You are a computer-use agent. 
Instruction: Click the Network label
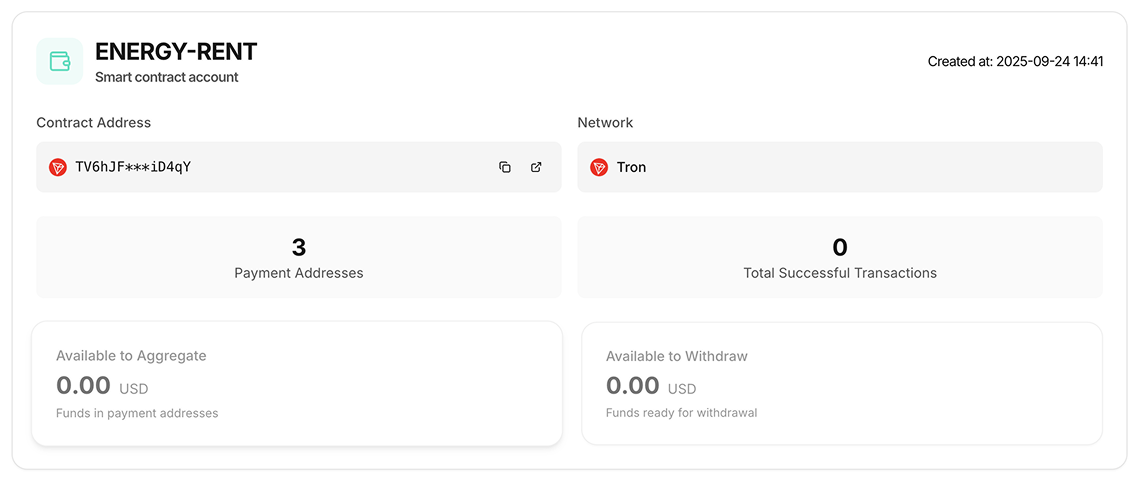click(605, 123)
